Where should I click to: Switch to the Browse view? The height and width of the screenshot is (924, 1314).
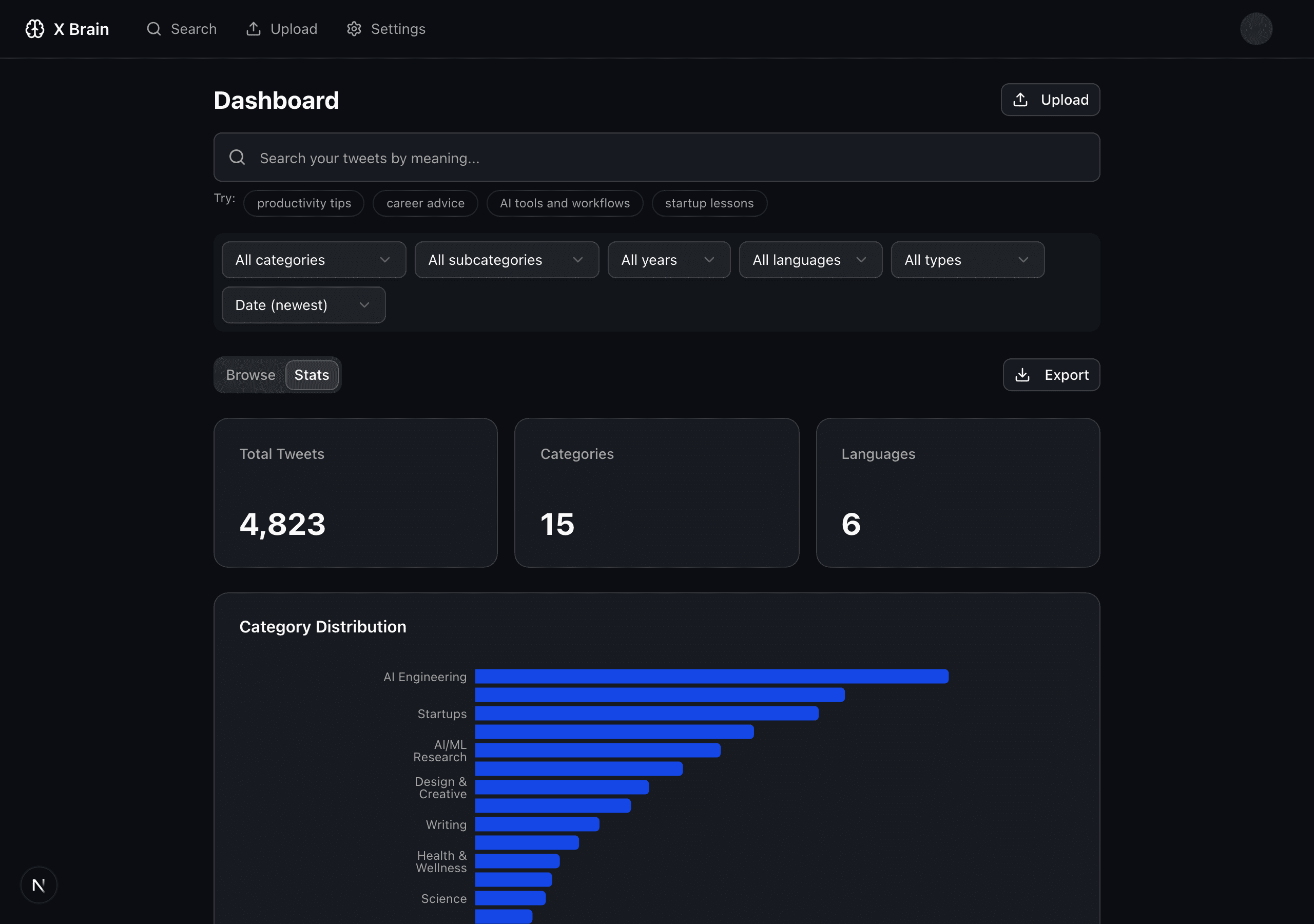250,375
